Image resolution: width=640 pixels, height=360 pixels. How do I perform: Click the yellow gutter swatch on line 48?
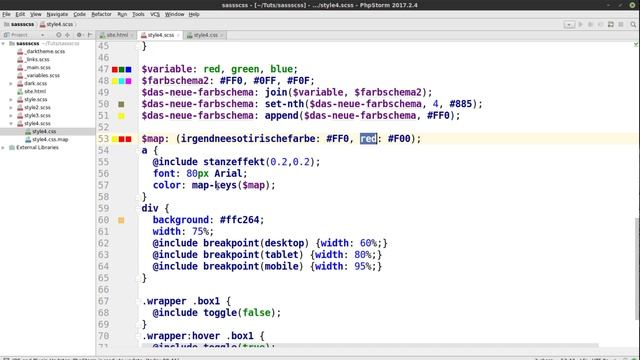coord(115,81)
